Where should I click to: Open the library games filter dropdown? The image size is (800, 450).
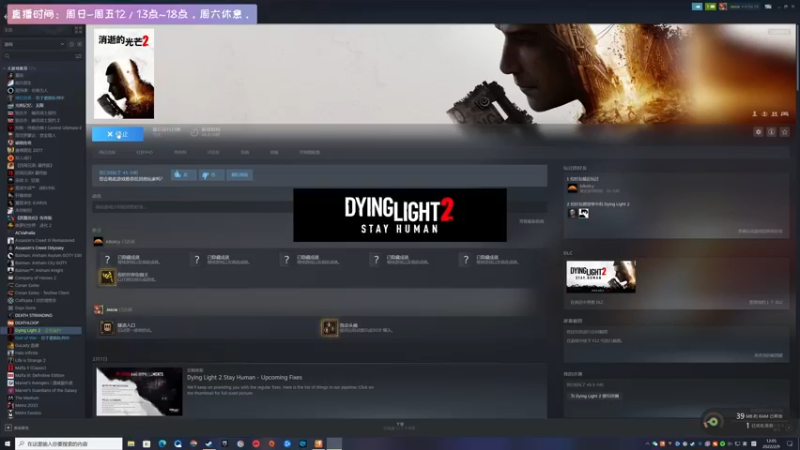tap(34, 44)
